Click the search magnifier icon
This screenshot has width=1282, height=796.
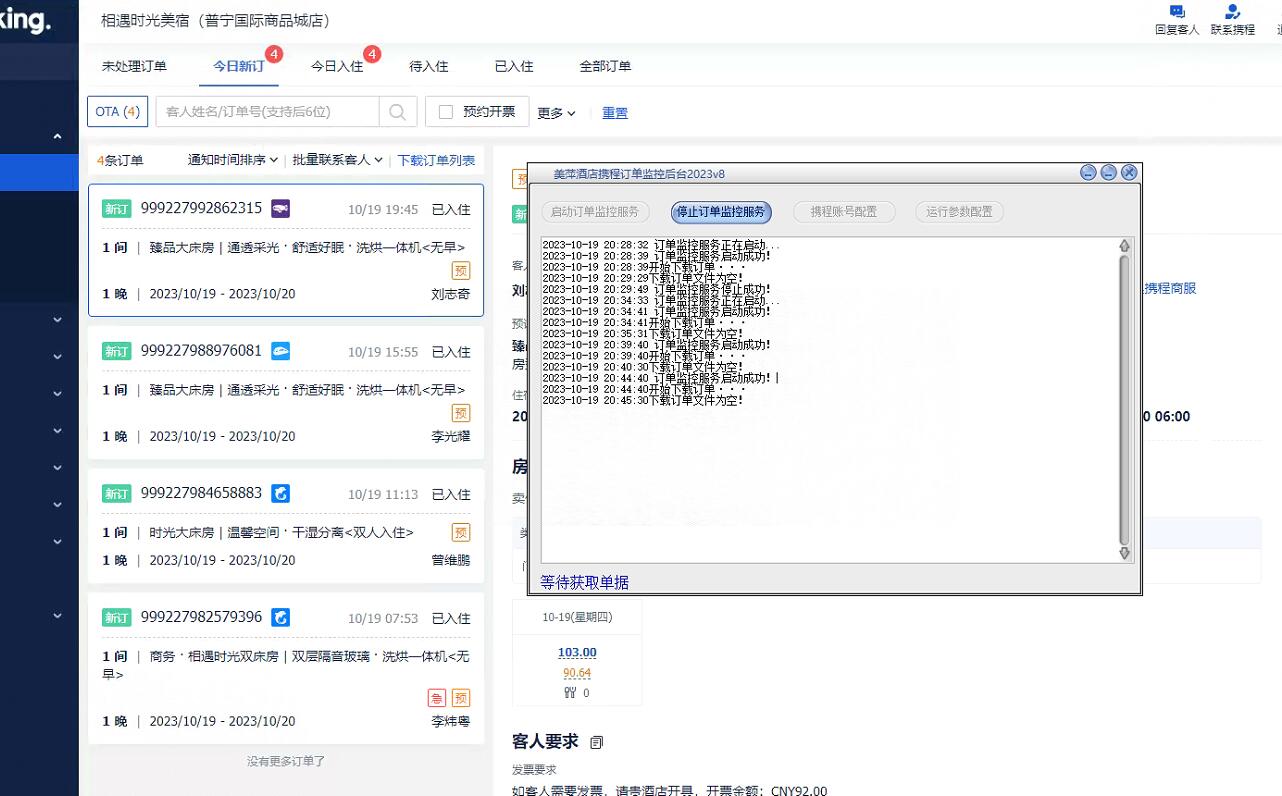point(397,112)
